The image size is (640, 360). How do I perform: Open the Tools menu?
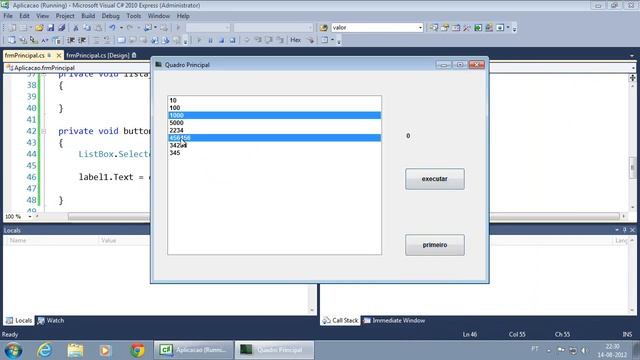pos(133,16)
